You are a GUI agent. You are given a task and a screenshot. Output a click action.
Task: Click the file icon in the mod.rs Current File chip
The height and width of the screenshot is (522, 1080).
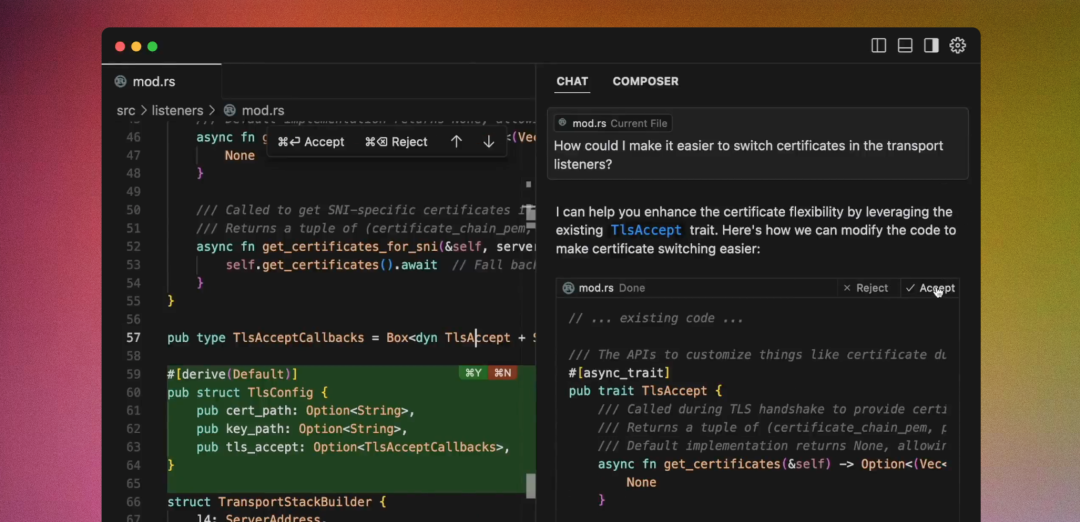563,123
